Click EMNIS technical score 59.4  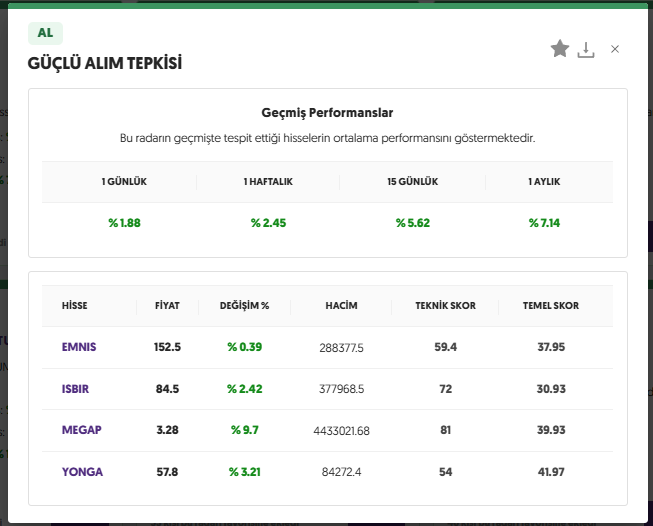(446, 347)
